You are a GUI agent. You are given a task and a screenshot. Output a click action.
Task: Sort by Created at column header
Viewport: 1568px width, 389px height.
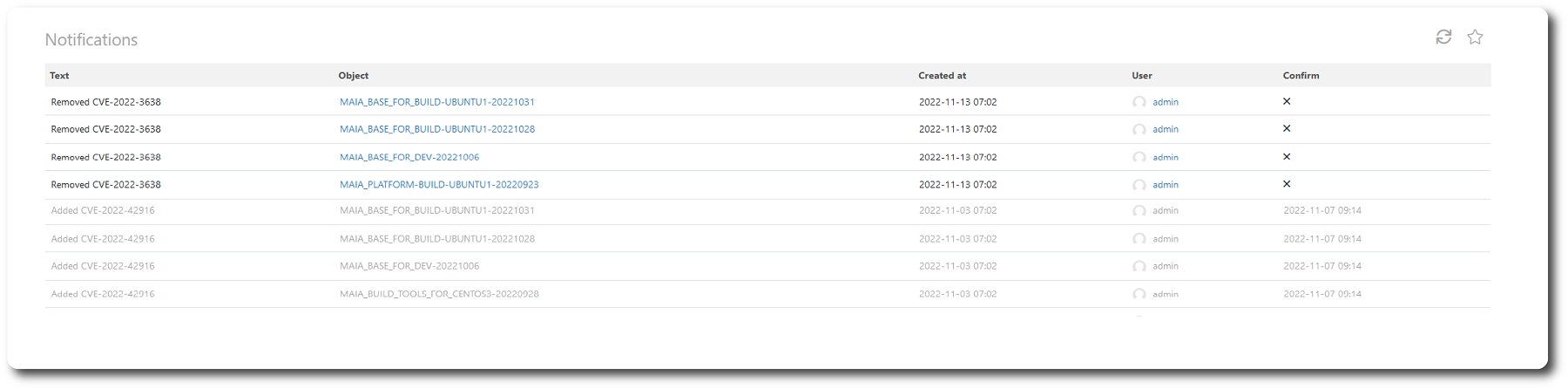click(x=942, y=76)
